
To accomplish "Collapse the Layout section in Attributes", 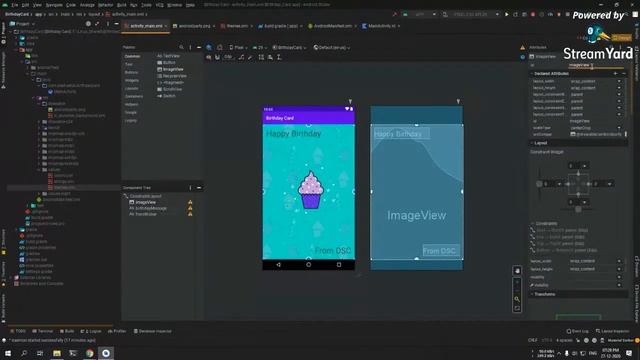I will click(532, 143).
